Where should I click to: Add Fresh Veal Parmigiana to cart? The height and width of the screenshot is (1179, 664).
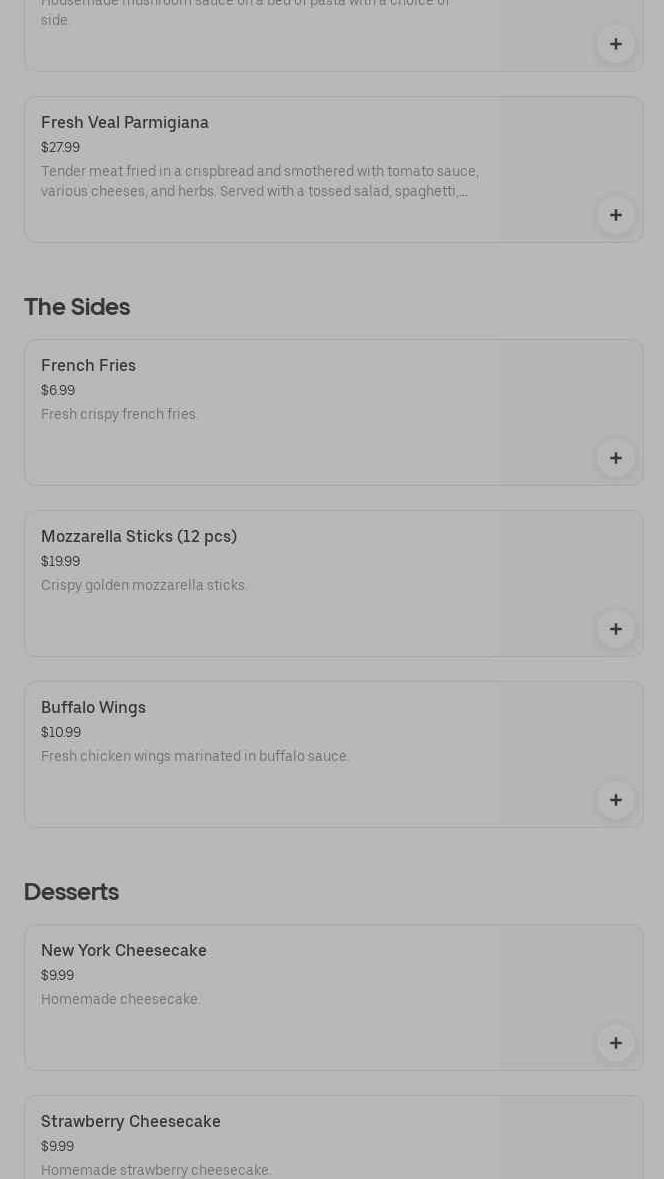(615, 215)
